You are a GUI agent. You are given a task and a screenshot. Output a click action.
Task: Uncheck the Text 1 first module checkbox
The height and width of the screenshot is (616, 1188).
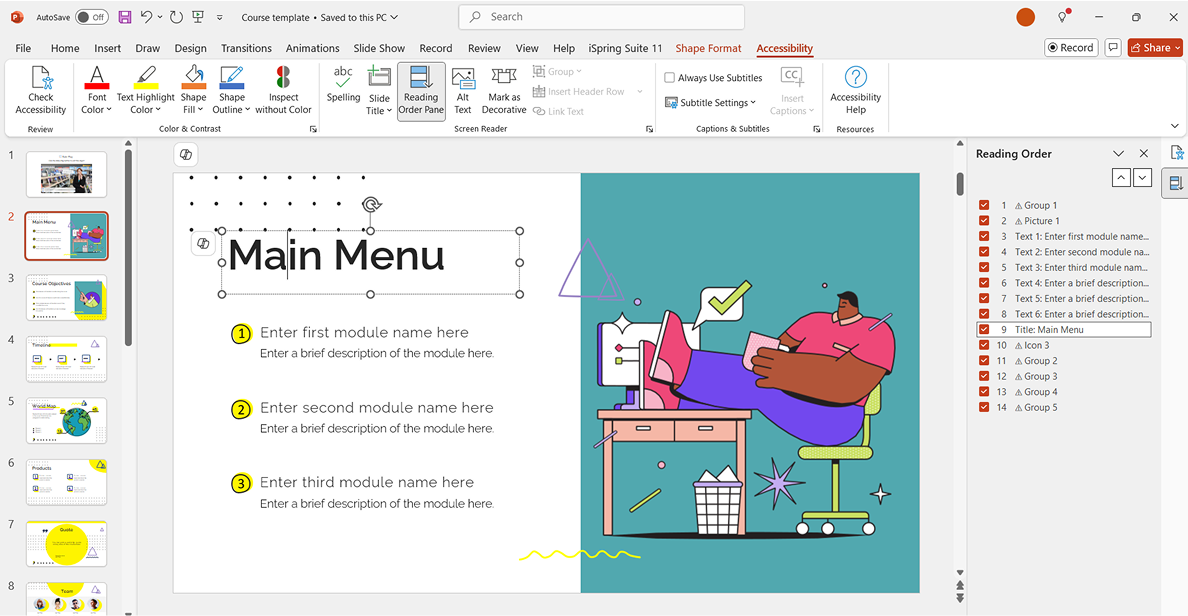click(x=983, y=236)
